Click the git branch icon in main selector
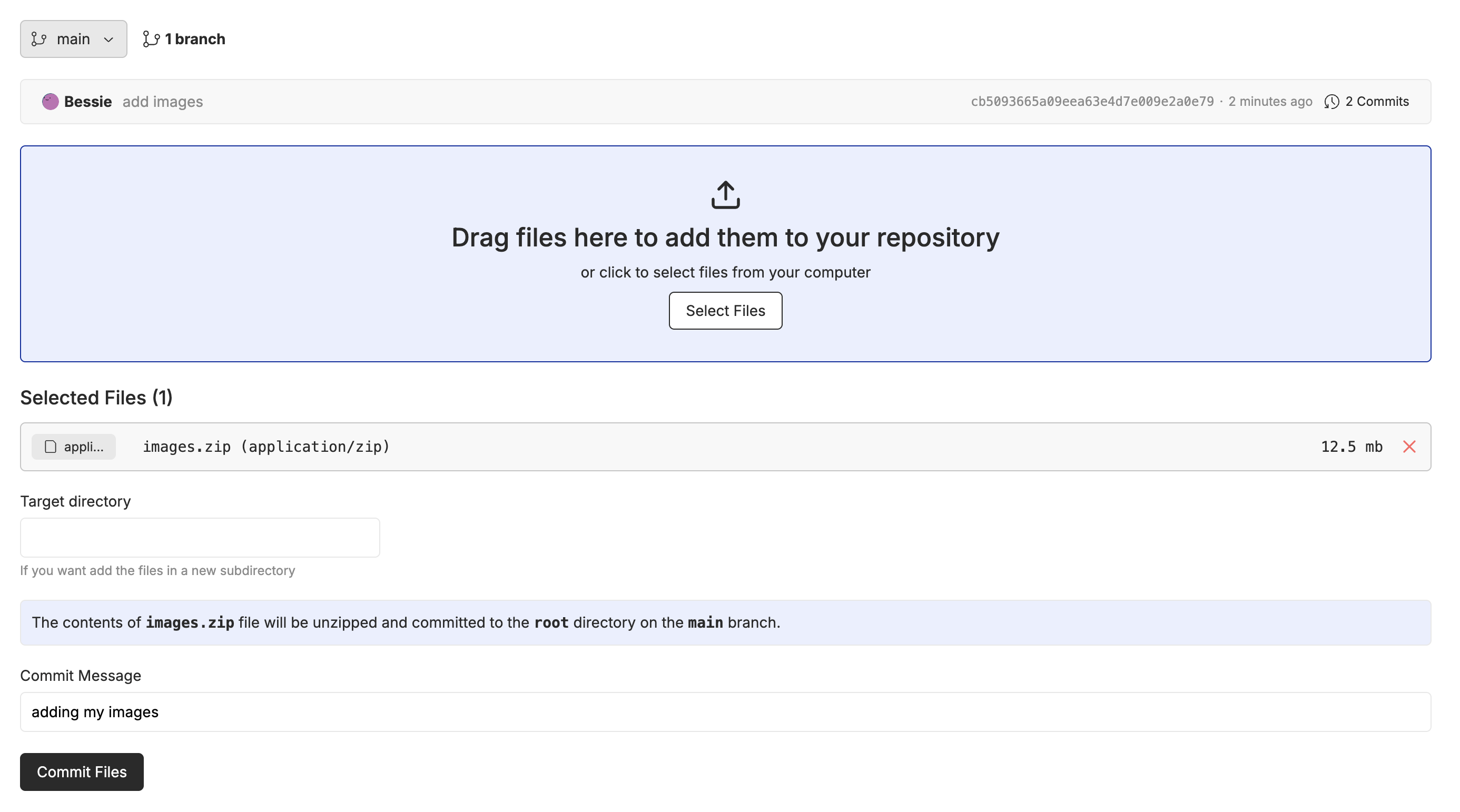This screenshot has width=1460, height=812. (39, 39)
